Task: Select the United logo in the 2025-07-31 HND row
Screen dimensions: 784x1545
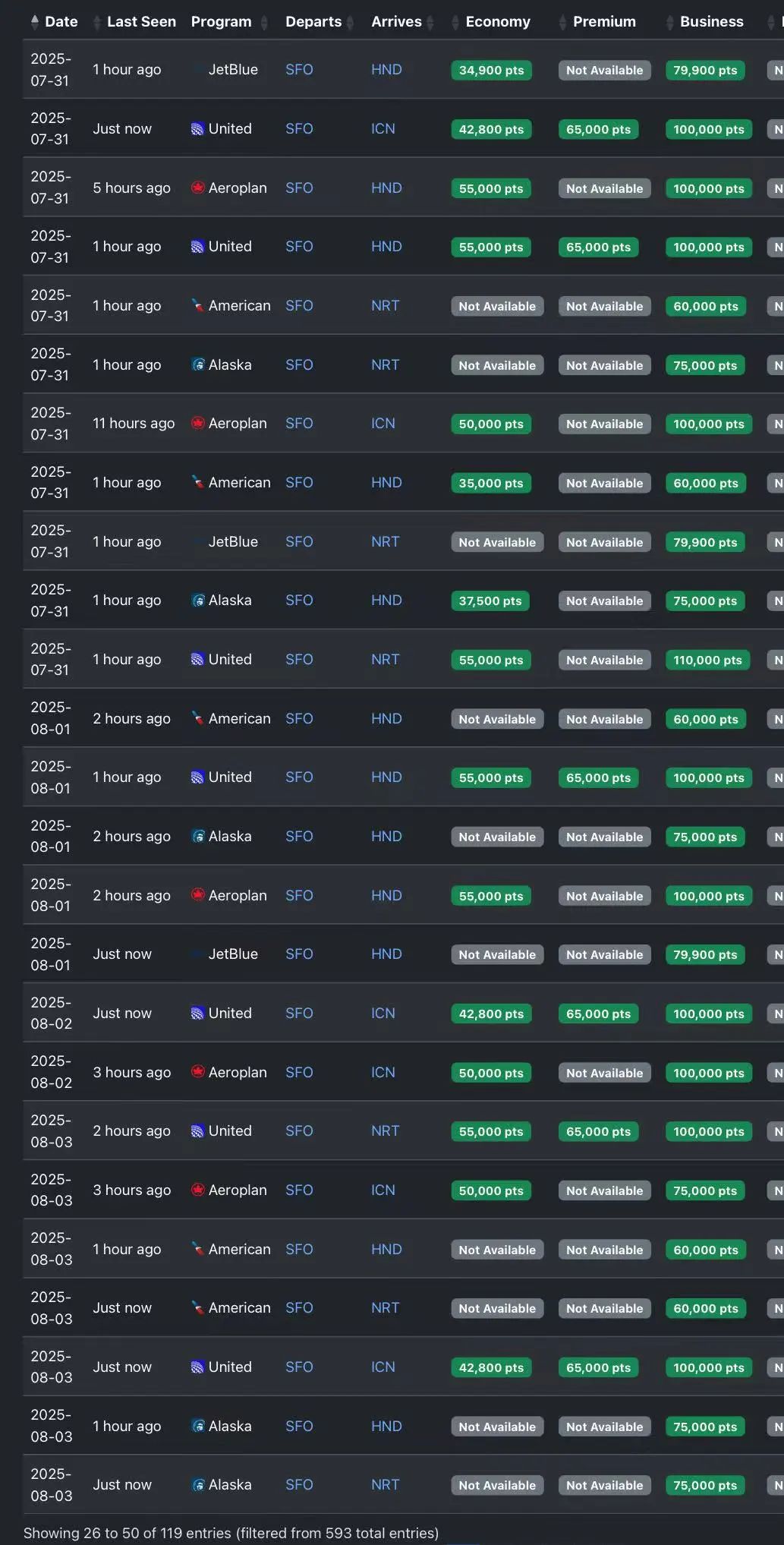Action: click(x=197, y=247)
